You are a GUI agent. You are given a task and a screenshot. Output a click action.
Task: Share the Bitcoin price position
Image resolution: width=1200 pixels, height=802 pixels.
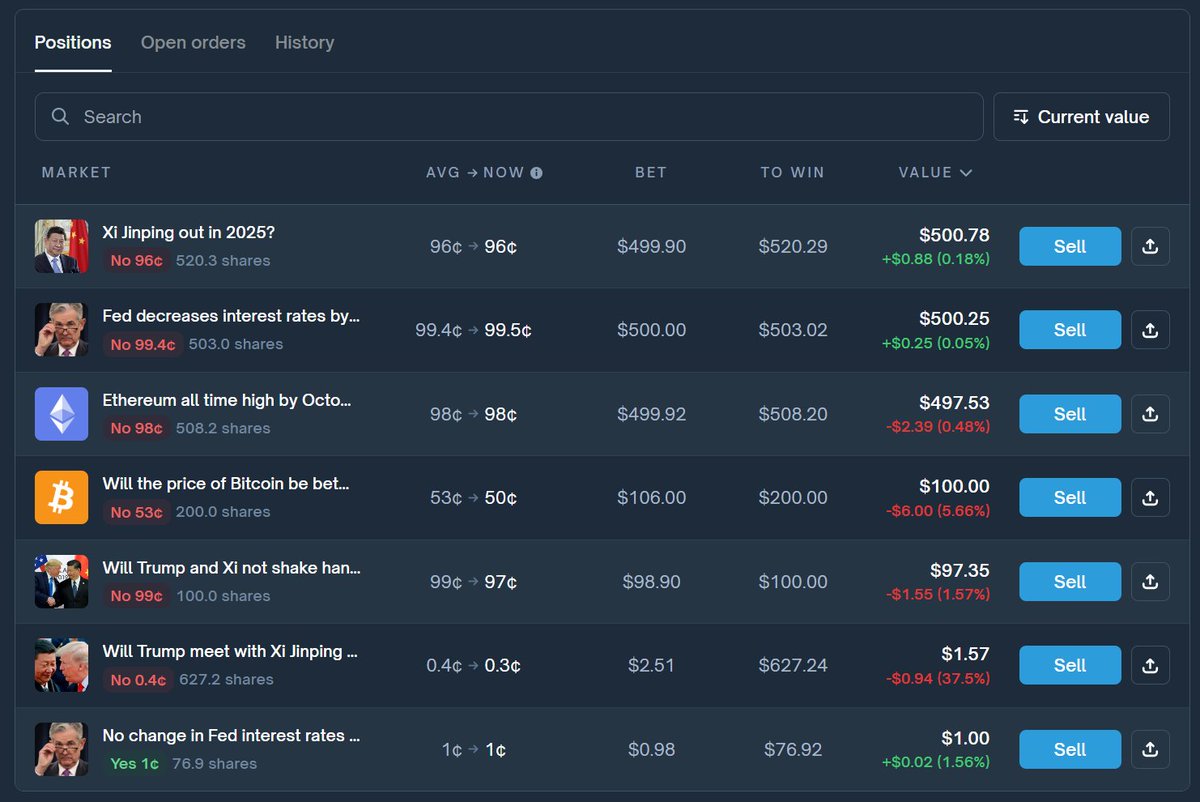click(x=1150, y=498)
